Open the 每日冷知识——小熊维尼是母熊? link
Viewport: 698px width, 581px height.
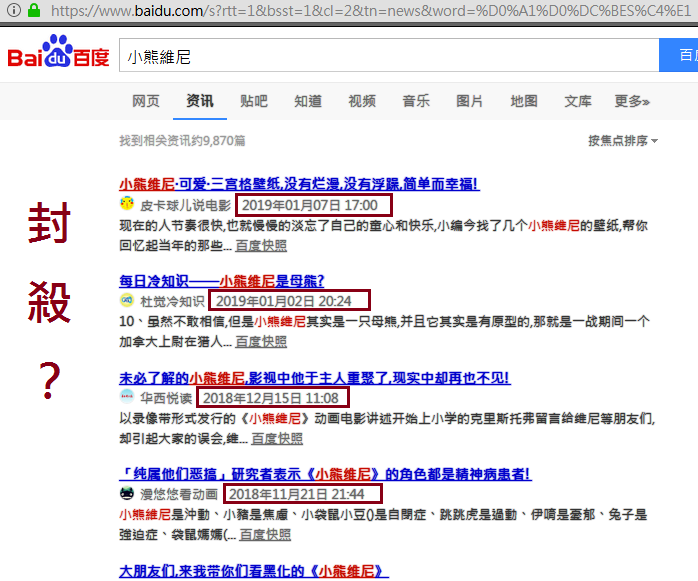click(222, 281)
